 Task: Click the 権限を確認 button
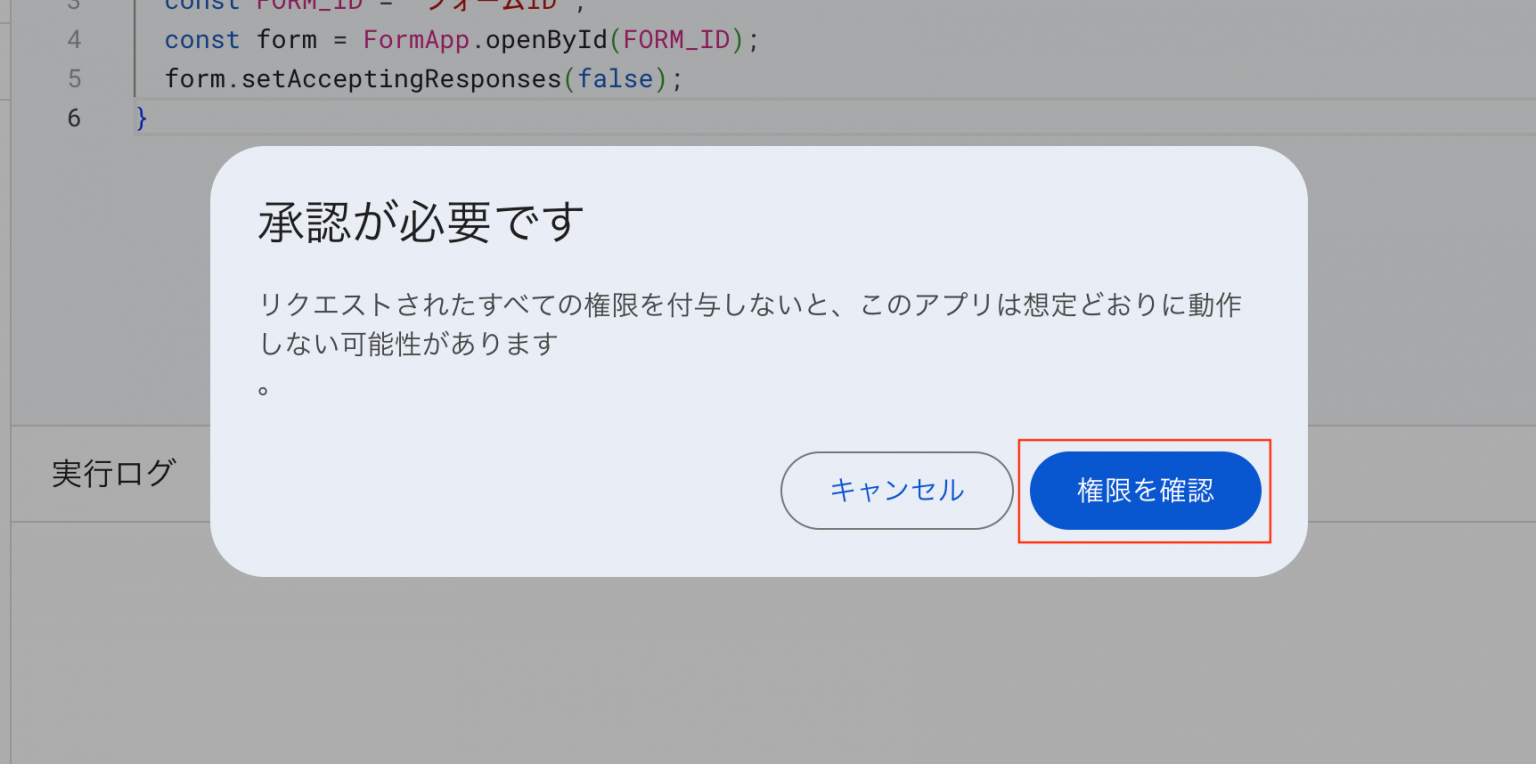pos(1144,490)
